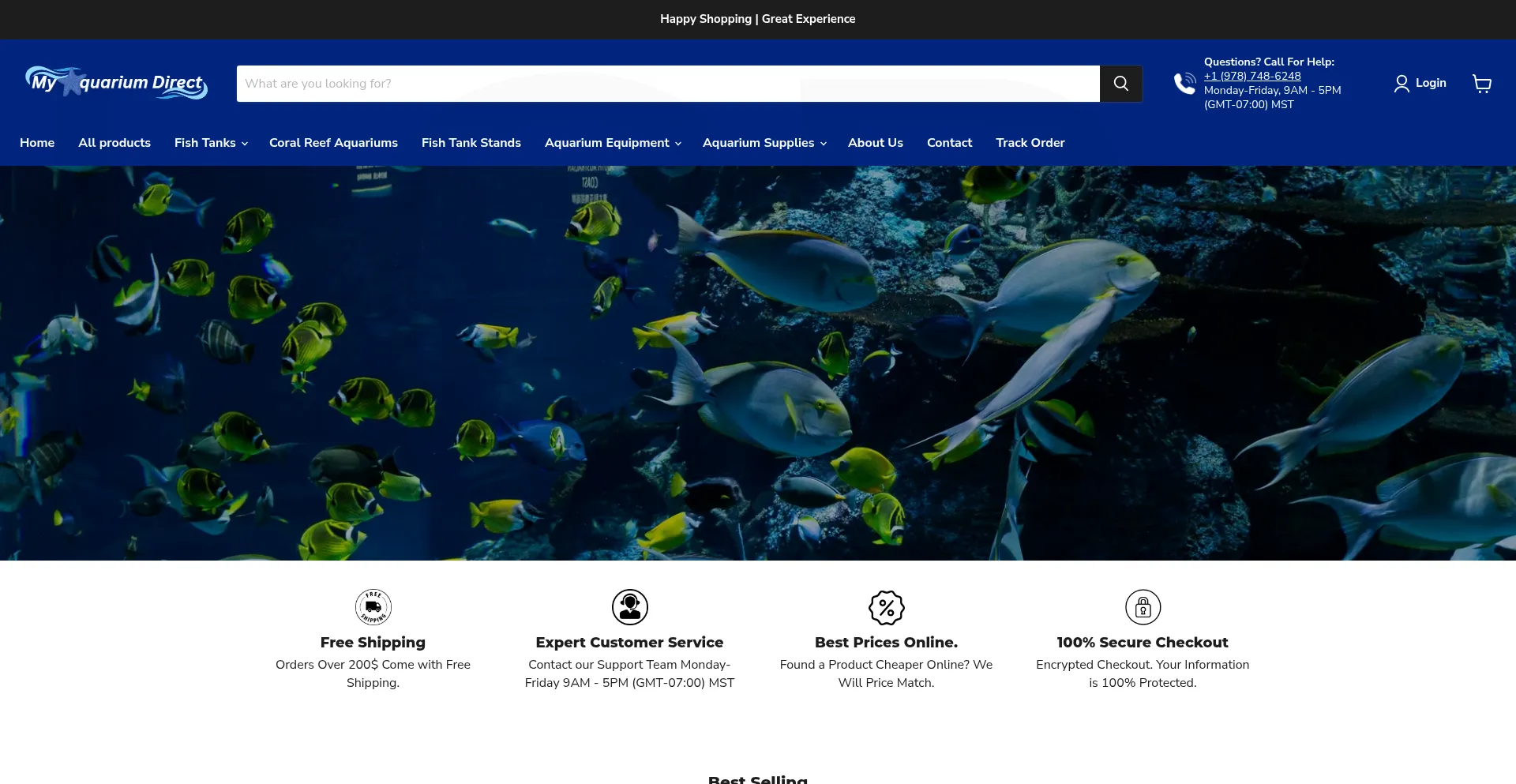Click the My Aquarium Direct logo

[x=116, y=83]
